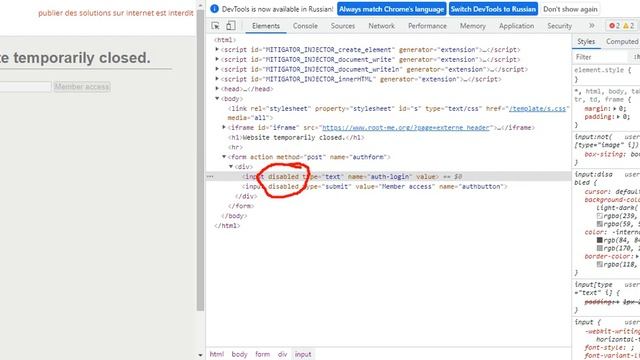Select the input breadcrumb

tap(303, 354)
